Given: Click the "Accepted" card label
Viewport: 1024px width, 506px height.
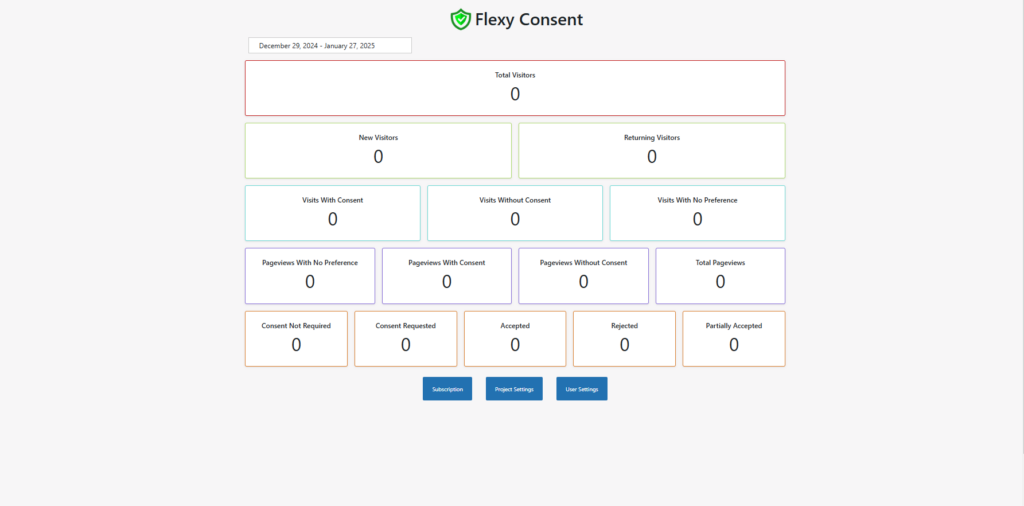Looking at the screenshot, I should tap(515, 326).
